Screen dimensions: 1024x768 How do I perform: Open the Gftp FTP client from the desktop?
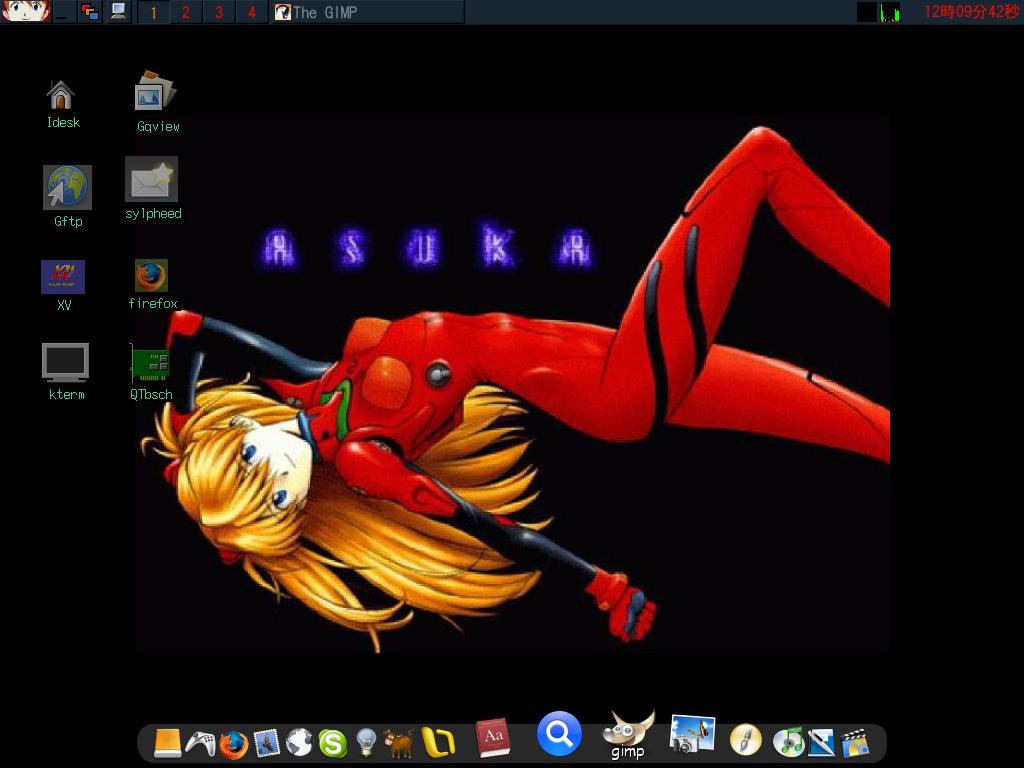[x=66, y=186]
